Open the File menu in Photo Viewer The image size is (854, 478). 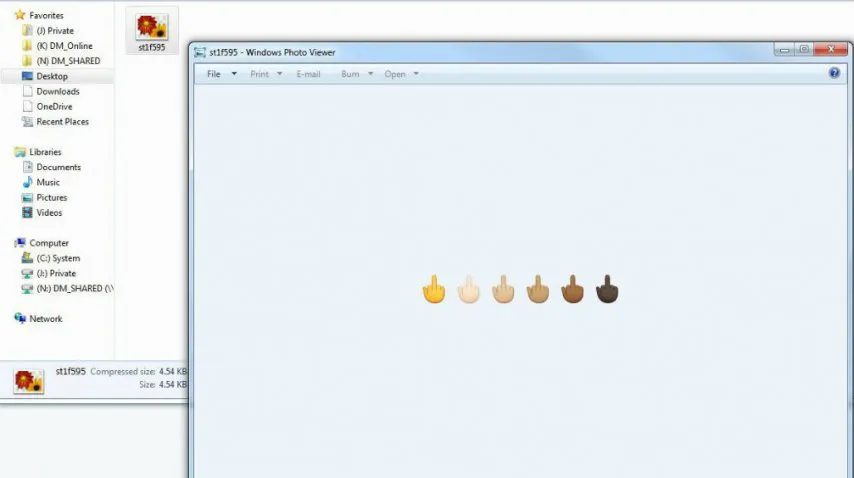pyautogui.click(x=213, y=74)
